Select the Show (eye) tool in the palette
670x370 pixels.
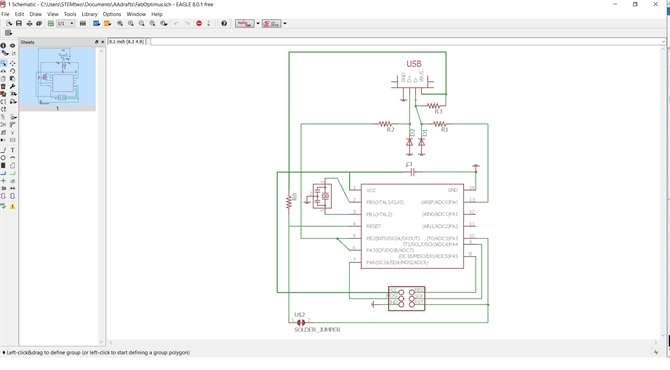(12, 46)
